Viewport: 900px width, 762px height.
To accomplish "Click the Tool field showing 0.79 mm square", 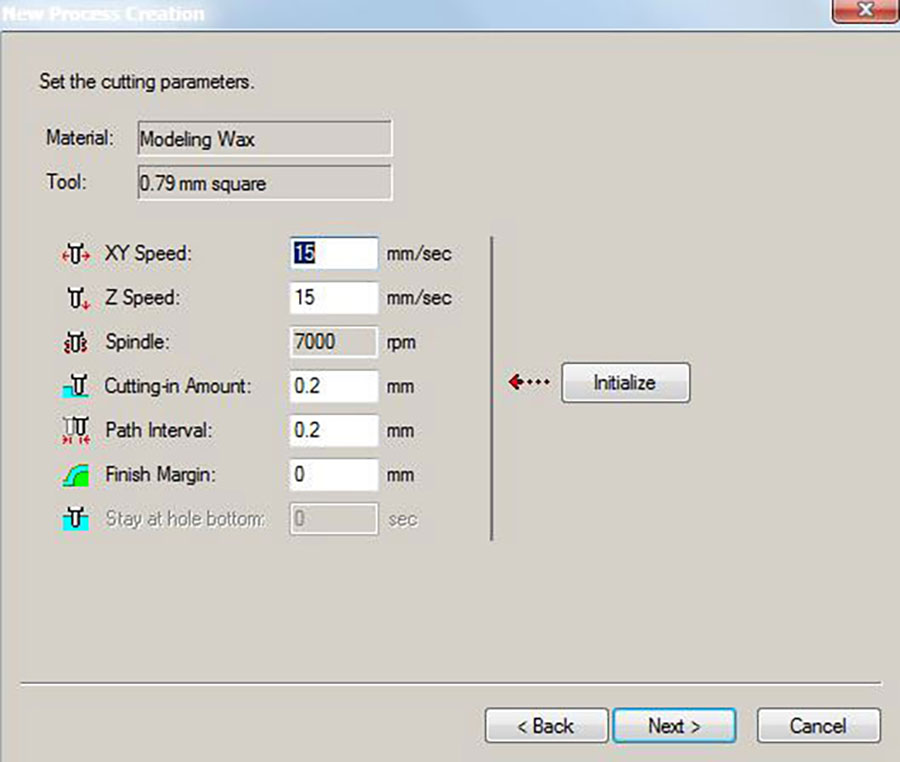I will pyautogui.click(x=265, y=183).
